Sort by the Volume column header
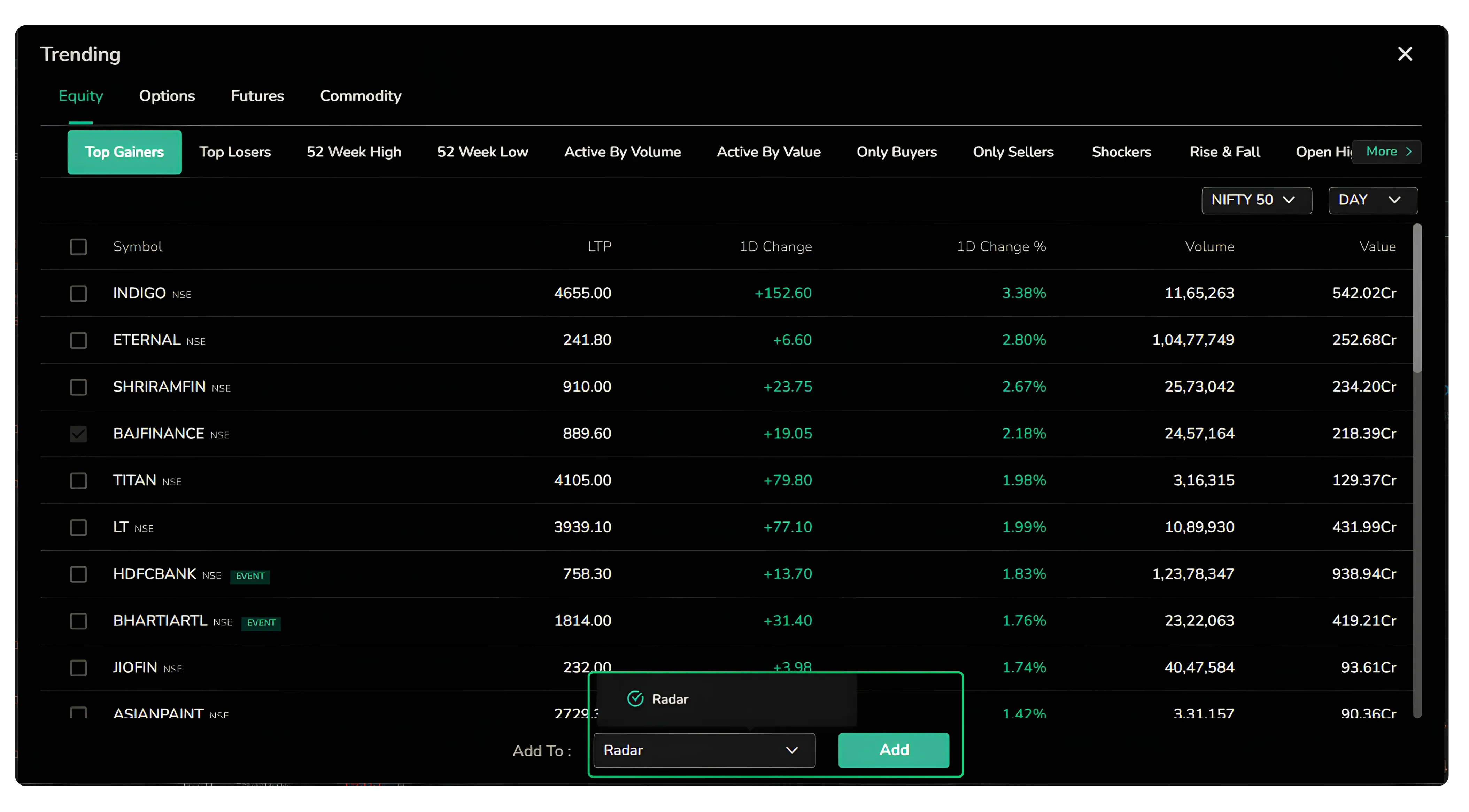 (1209, 247)
